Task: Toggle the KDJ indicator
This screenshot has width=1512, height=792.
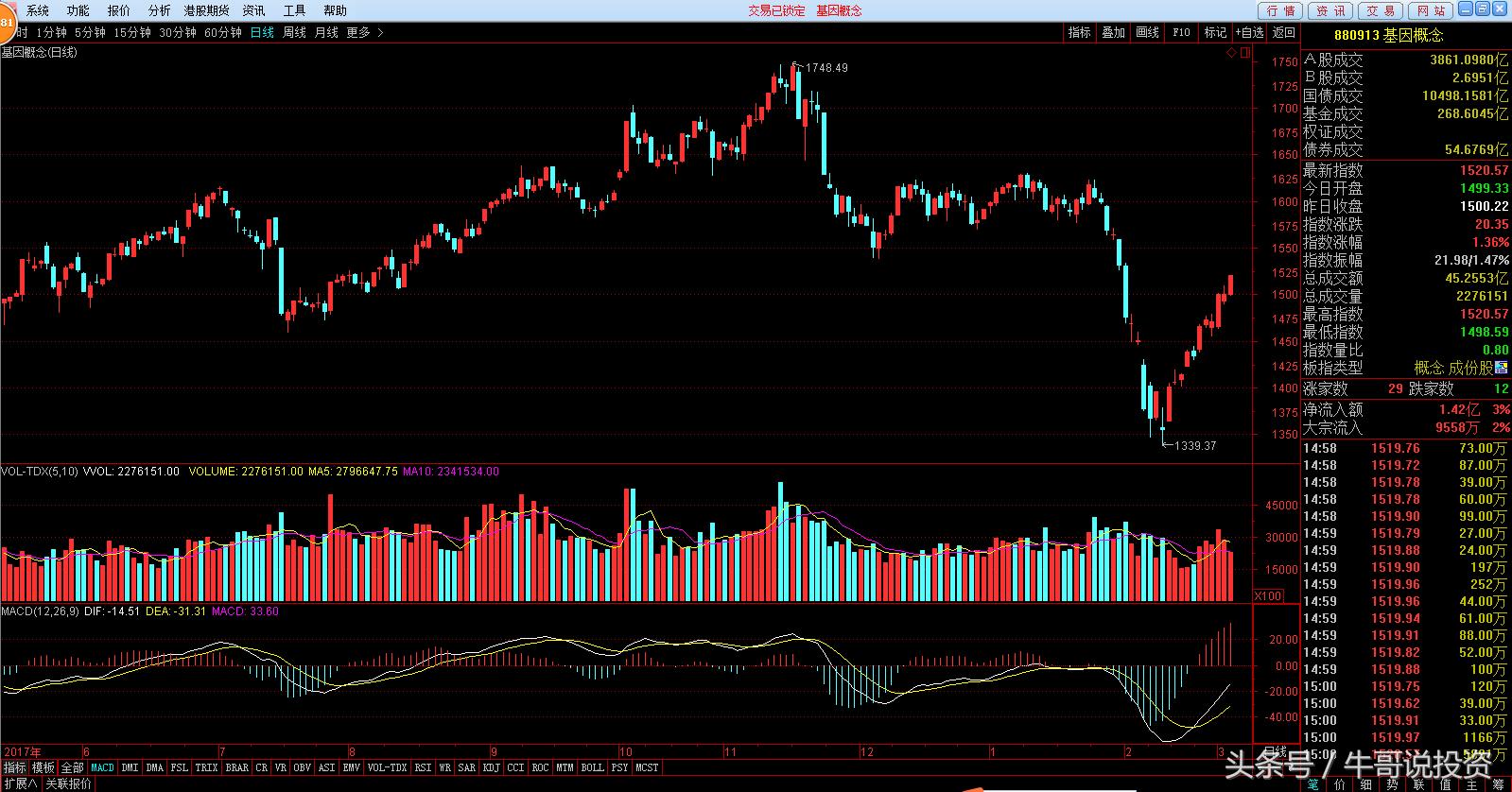Action: [x=491, y=767]
